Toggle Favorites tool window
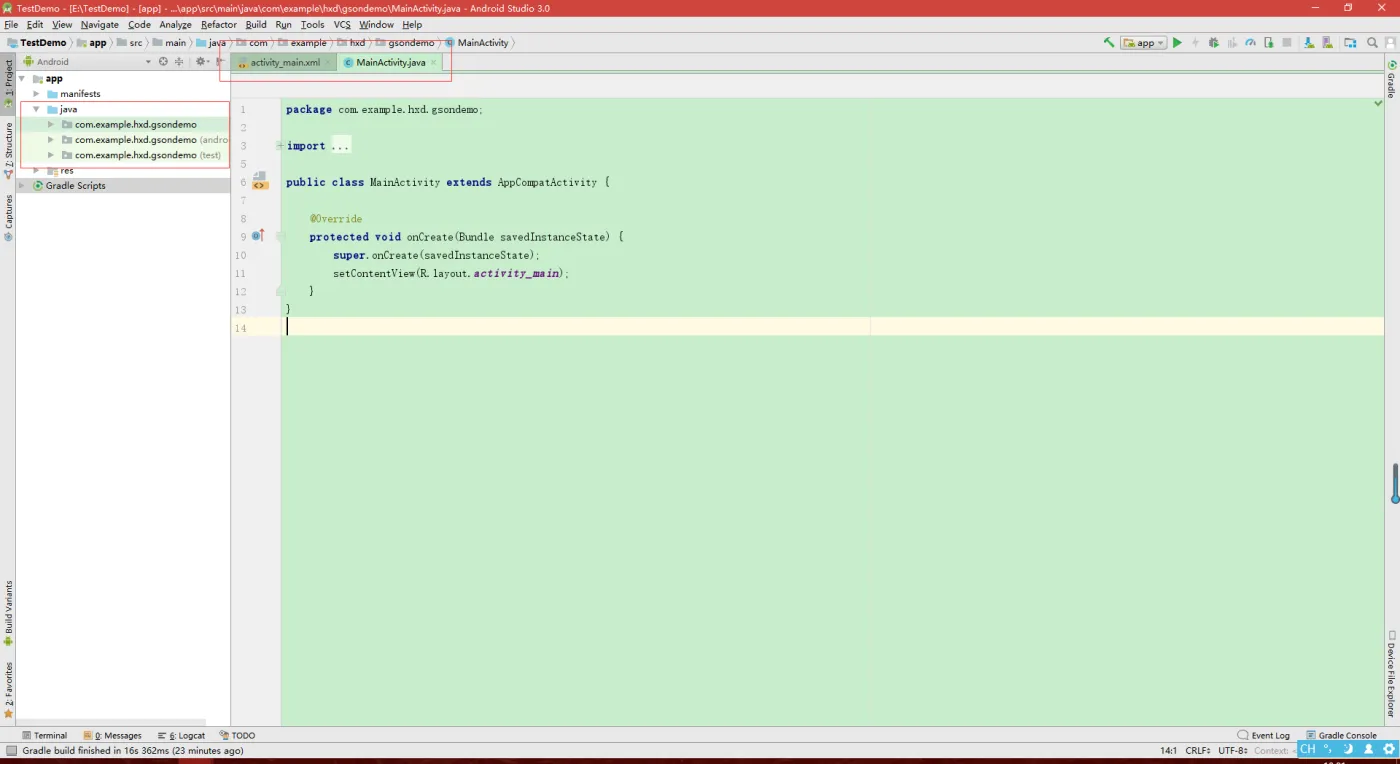This screenshot has height=764, width=1400. coord(8,691)
